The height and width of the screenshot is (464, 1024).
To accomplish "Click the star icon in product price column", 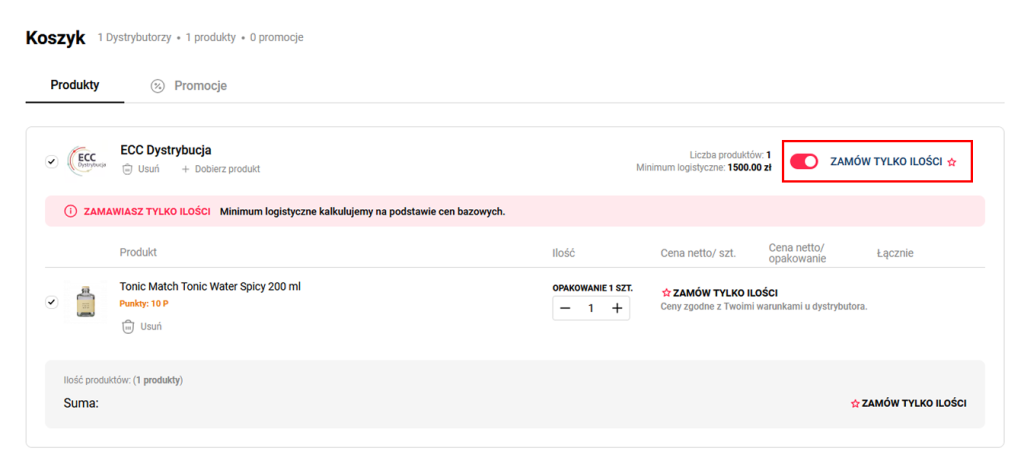I will (x=666, y=293).
